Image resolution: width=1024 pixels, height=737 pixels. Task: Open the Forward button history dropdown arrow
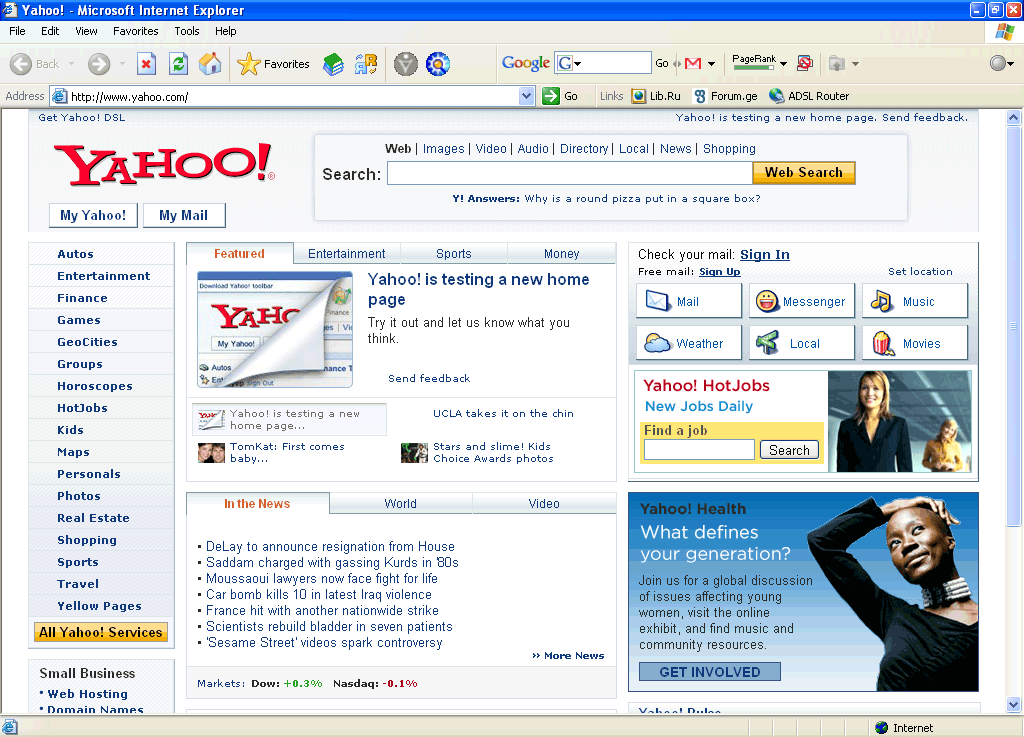click(122, 64)
